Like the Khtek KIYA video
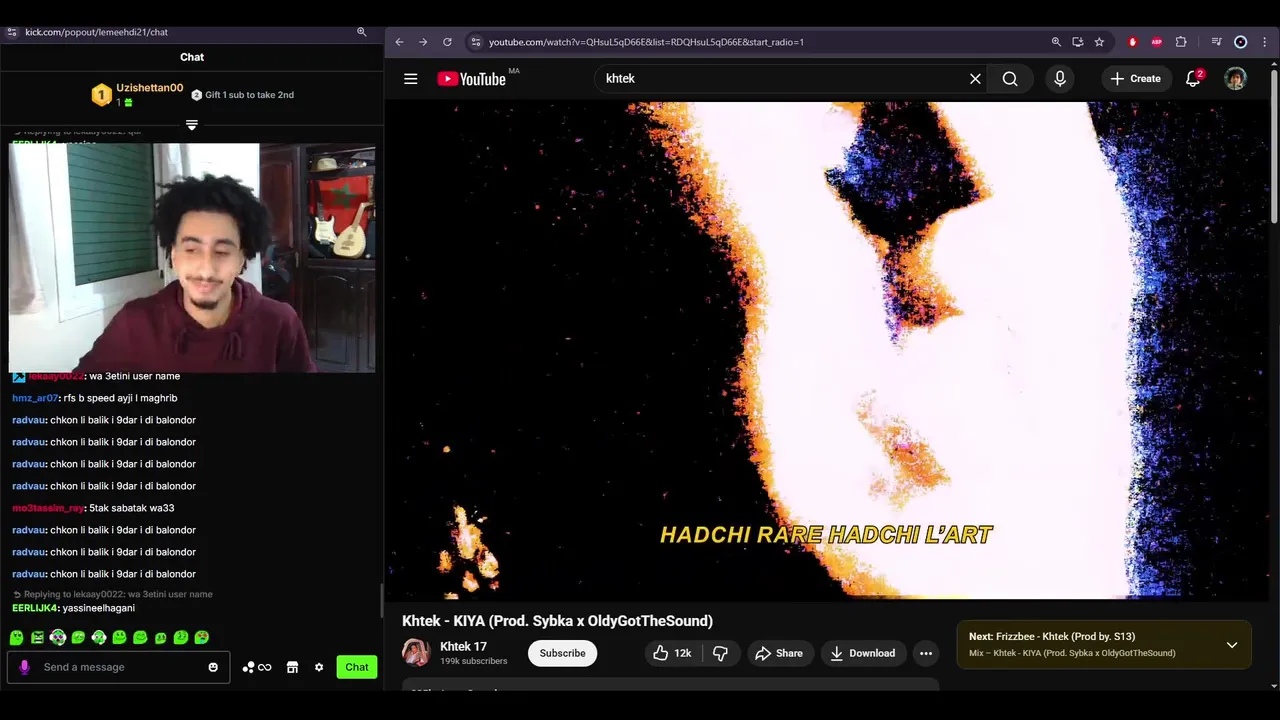This screenshot has width=1280, height=720. point(672,653)
